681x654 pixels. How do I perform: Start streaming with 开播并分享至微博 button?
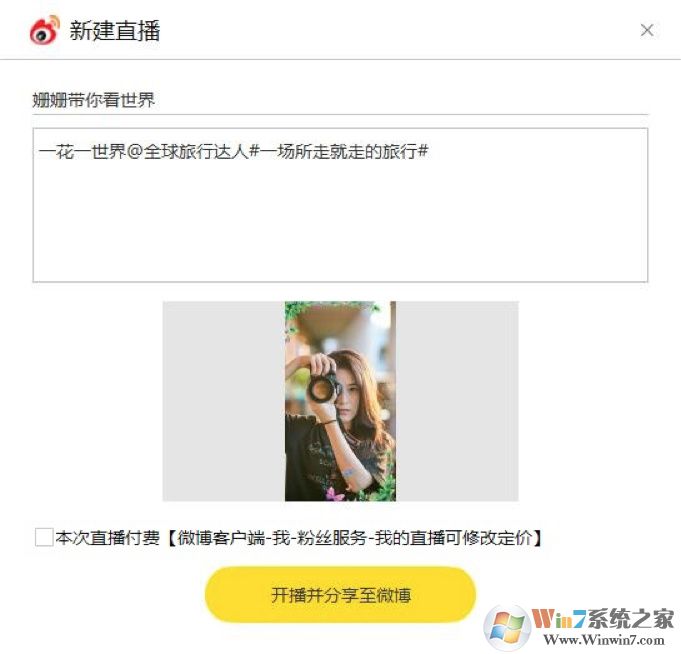[340, 595]
